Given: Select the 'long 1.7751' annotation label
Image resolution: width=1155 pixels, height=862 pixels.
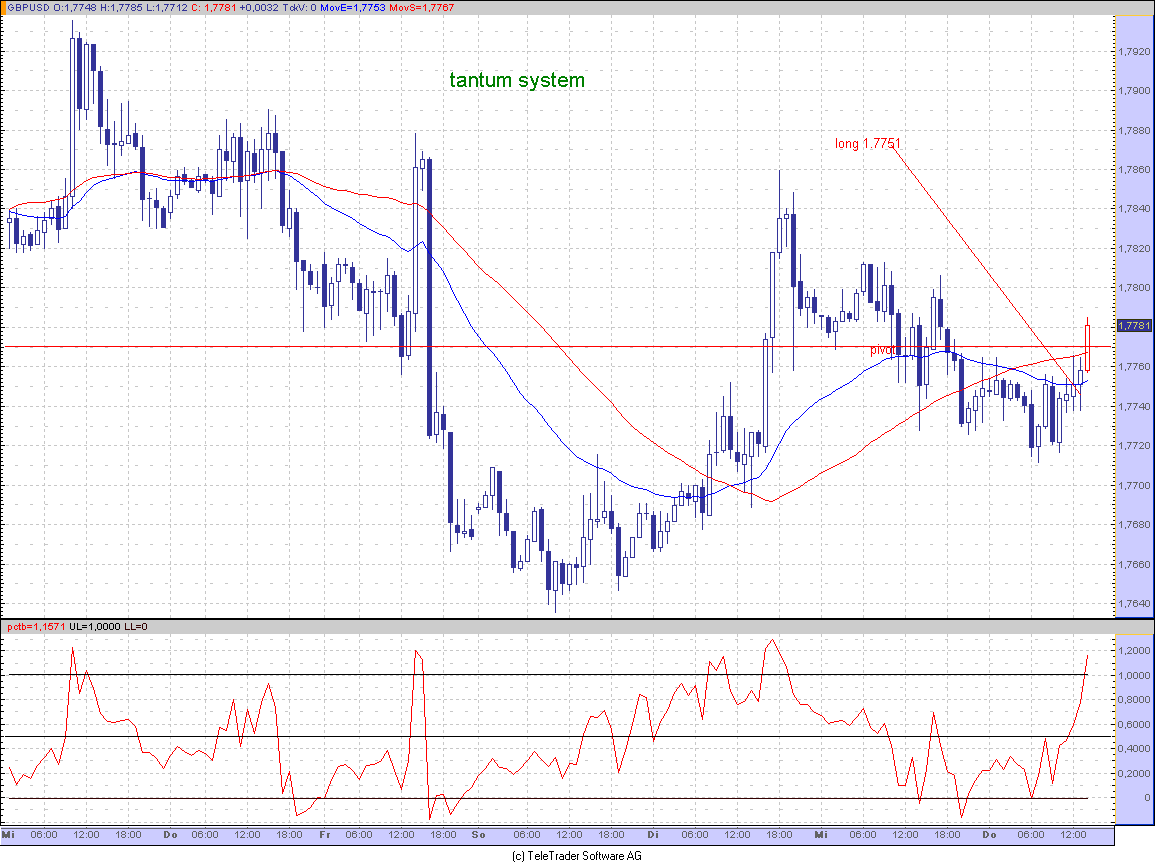Looking at the screenshot, I should (867, 144).
